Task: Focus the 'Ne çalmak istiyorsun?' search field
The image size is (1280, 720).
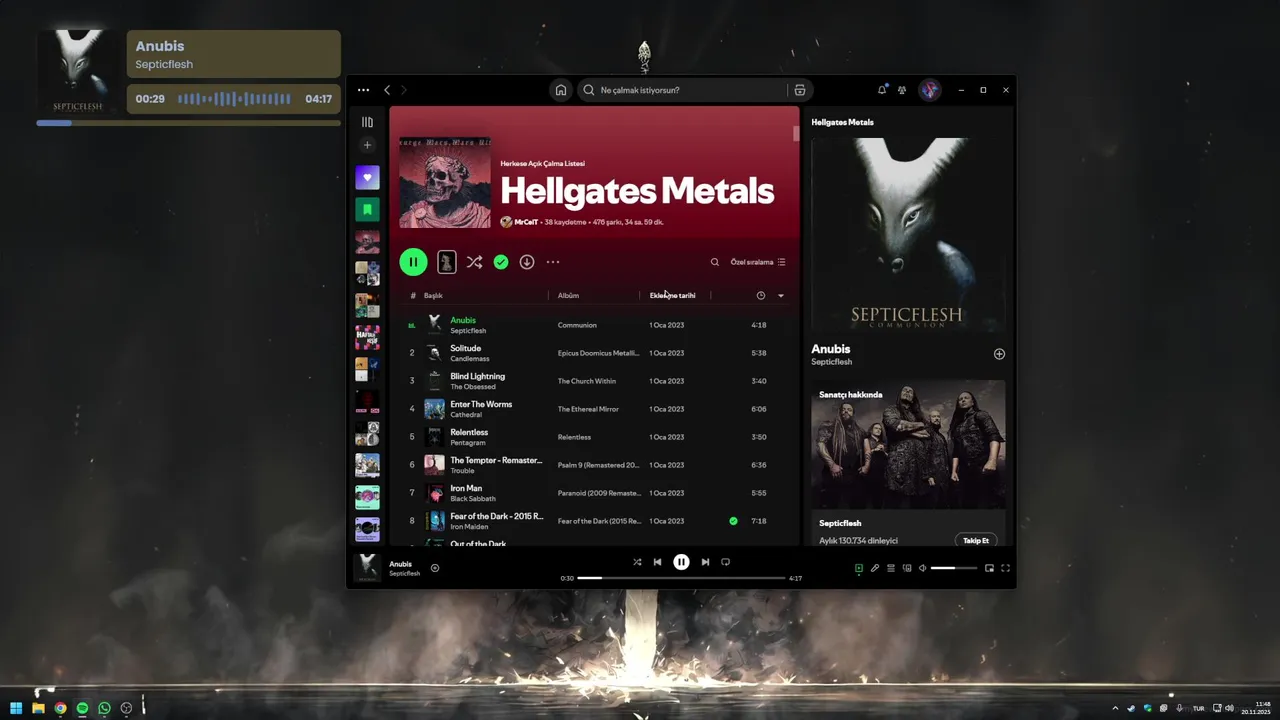Action: [683, 90]
